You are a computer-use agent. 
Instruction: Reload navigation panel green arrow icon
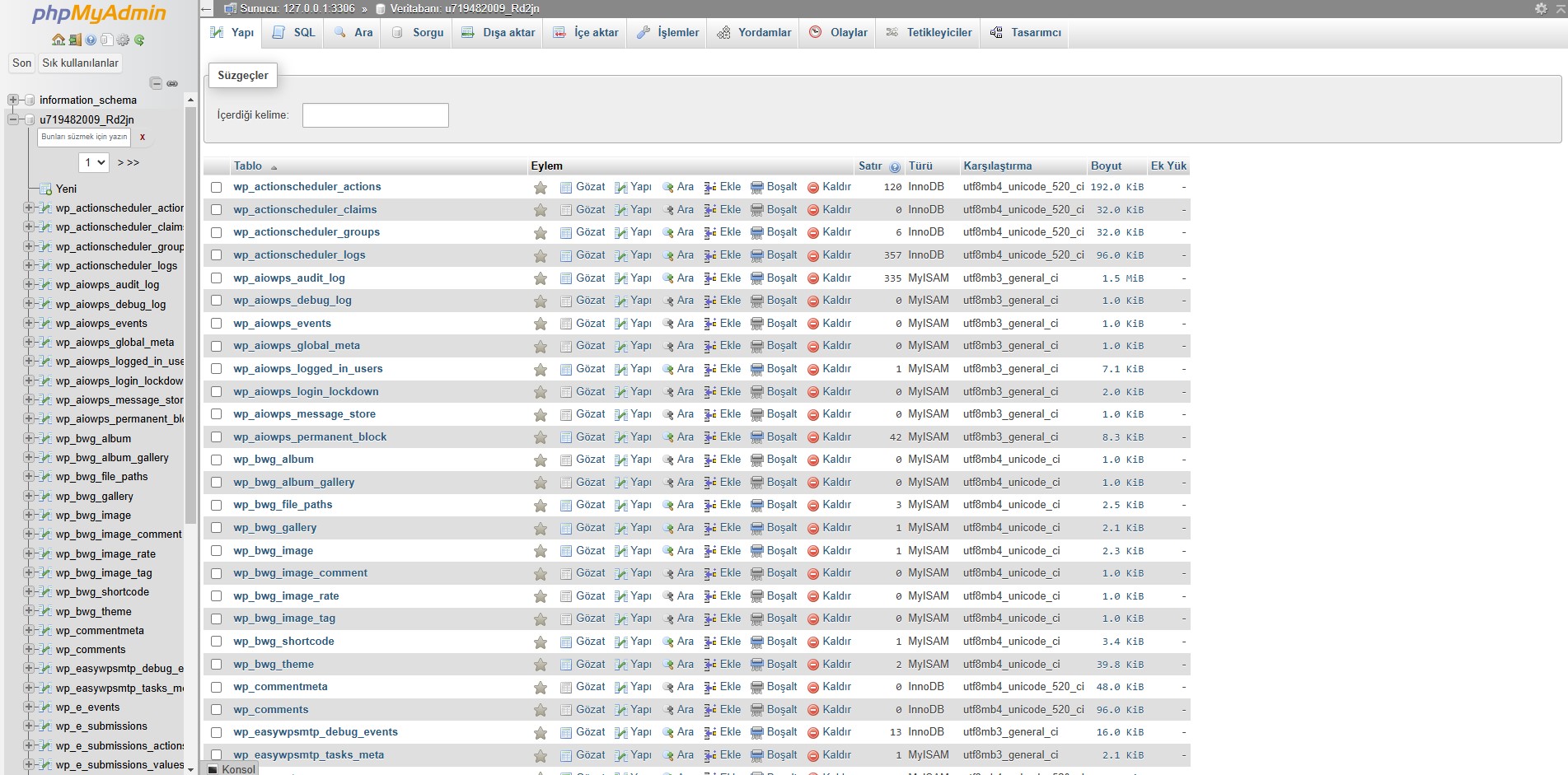[x=139, y=40]
